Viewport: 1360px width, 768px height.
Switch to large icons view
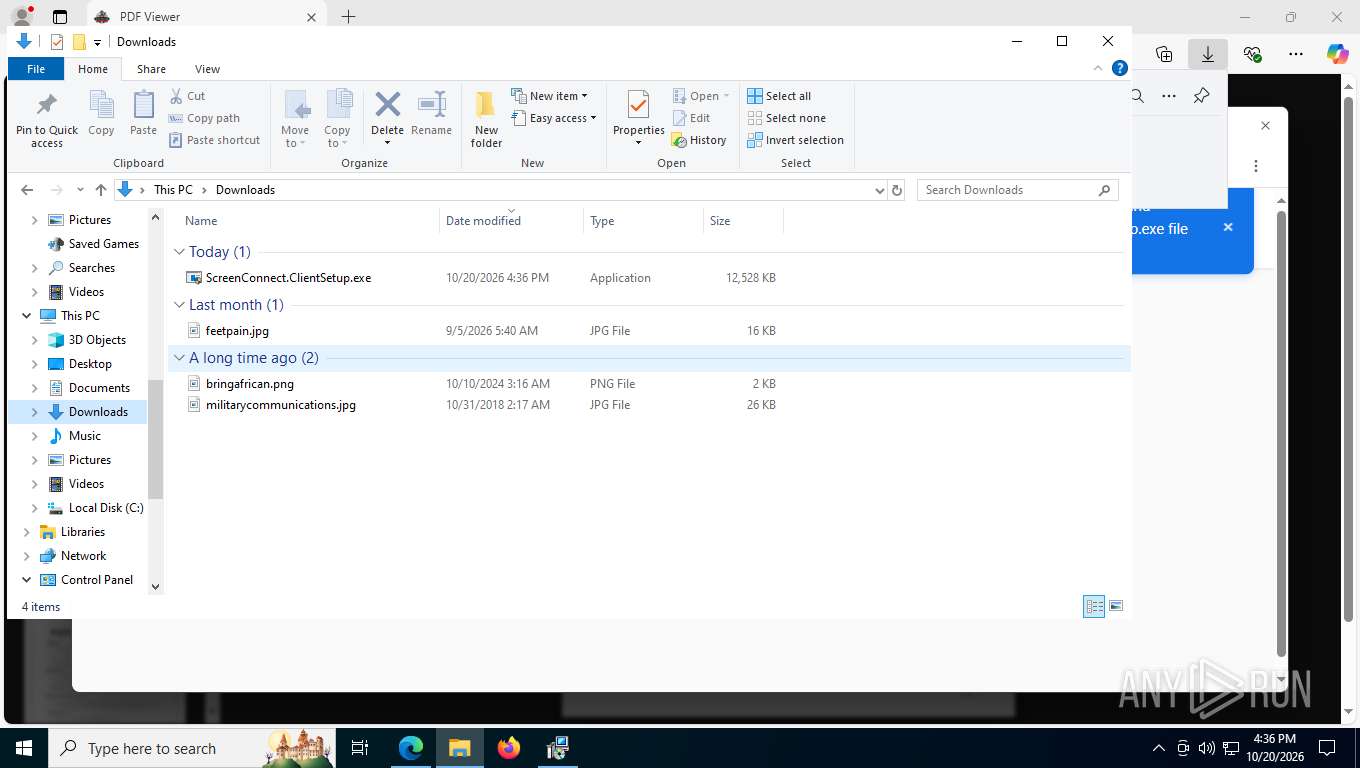pos(1116,606)
